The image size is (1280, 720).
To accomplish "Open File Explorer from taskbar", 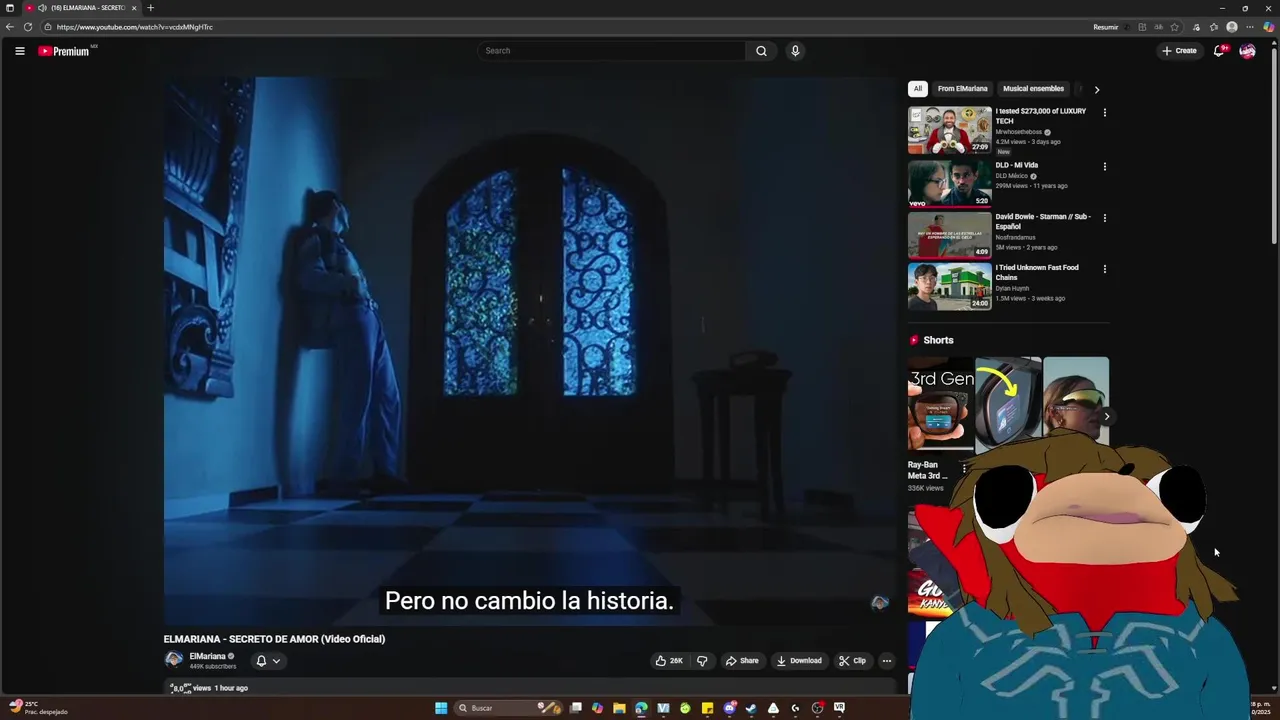I will click(x=619, y=708).
